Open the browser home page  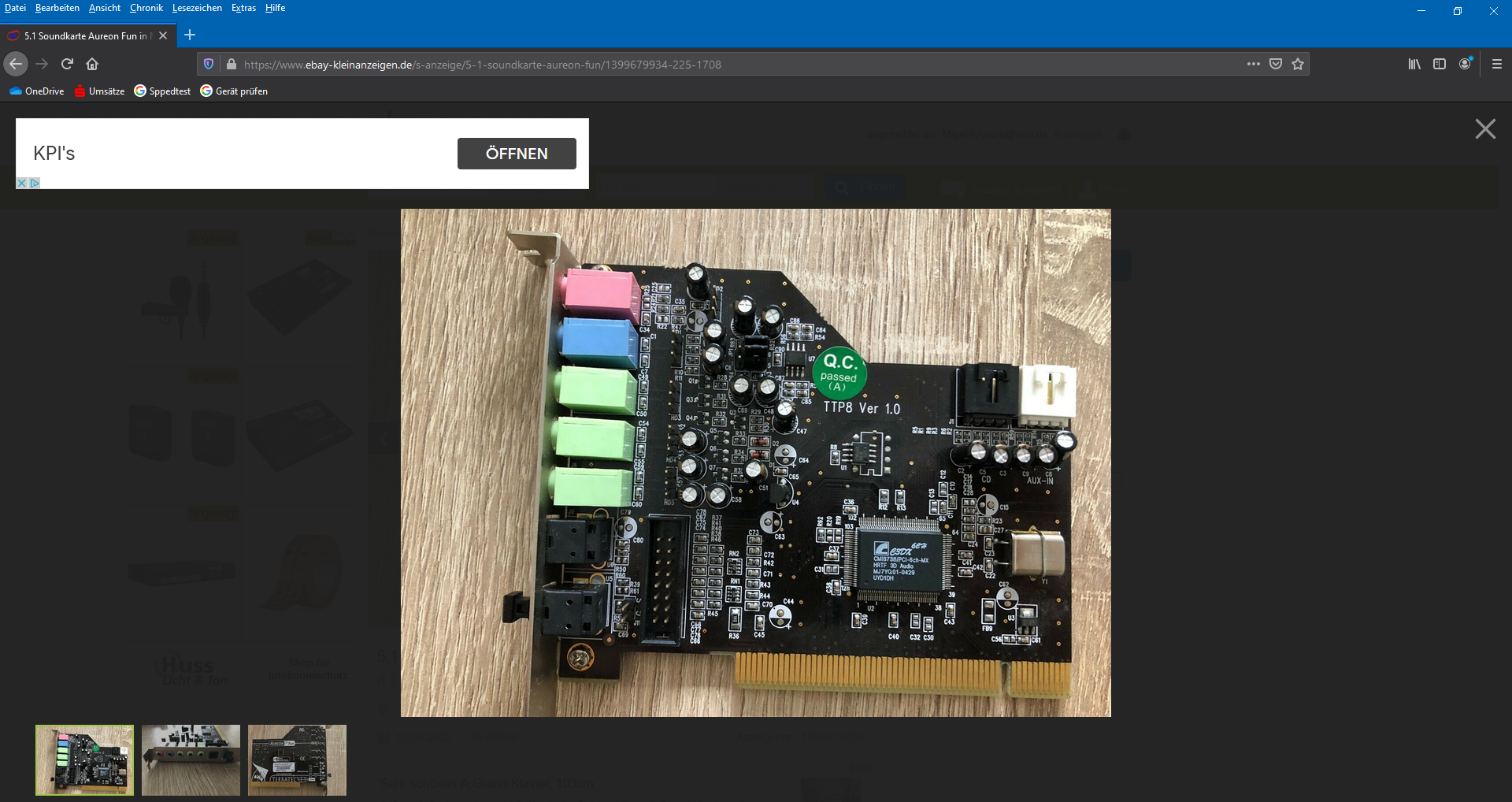coord(92,64)
